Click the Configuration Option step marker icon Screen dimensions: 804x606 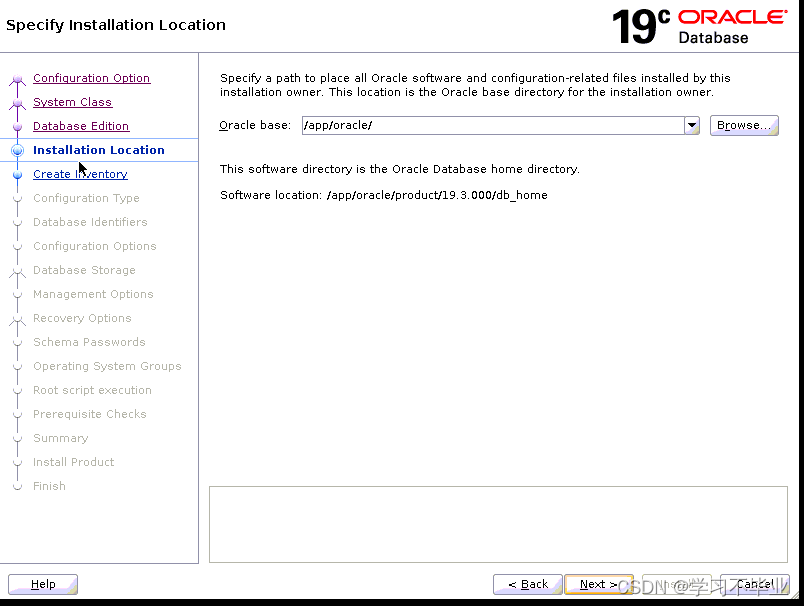point(17,78)
